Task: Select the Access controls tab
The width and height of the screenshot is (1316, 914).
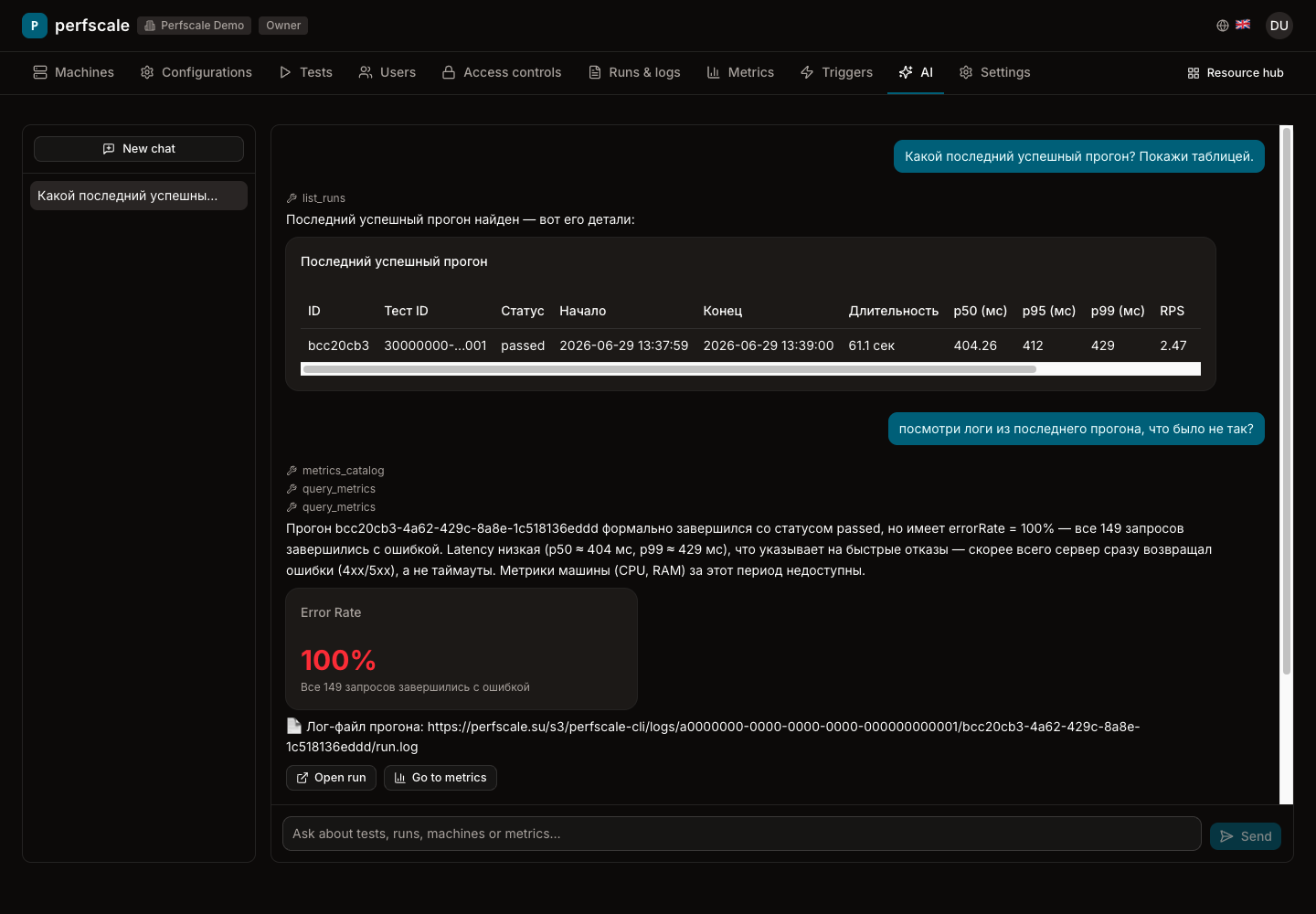Action: [x=502, y=72]
